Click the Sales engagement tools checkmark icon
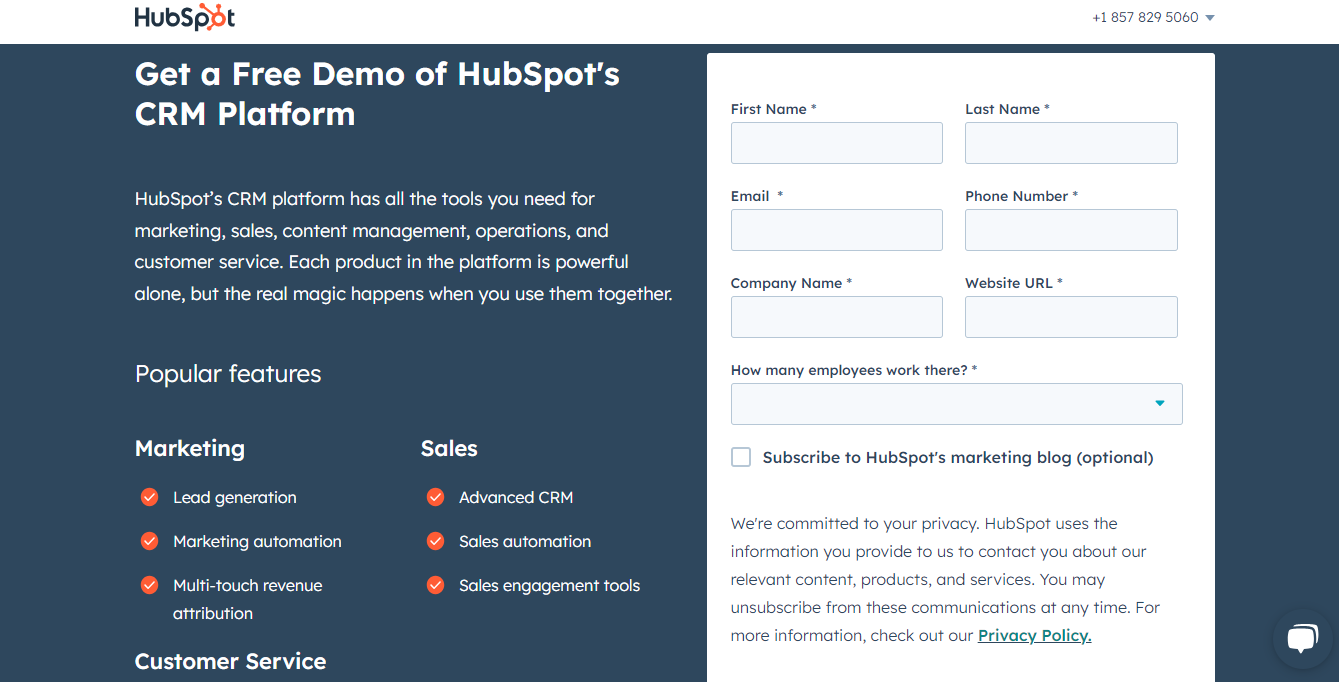Viewport: 1339px width, 682px height. (436, 585)
